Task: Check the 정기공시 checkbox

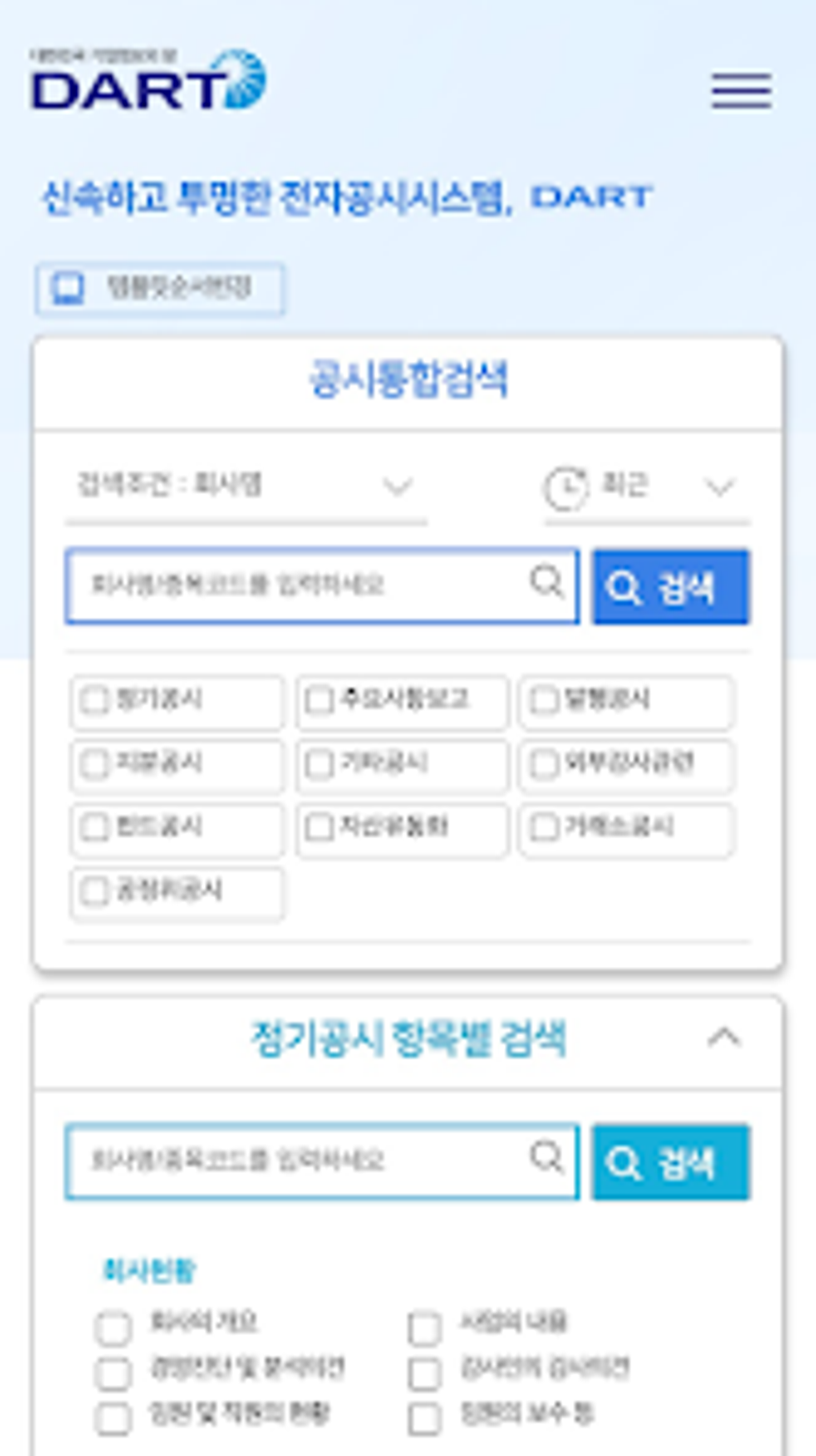Action: [x=94, y=700]
